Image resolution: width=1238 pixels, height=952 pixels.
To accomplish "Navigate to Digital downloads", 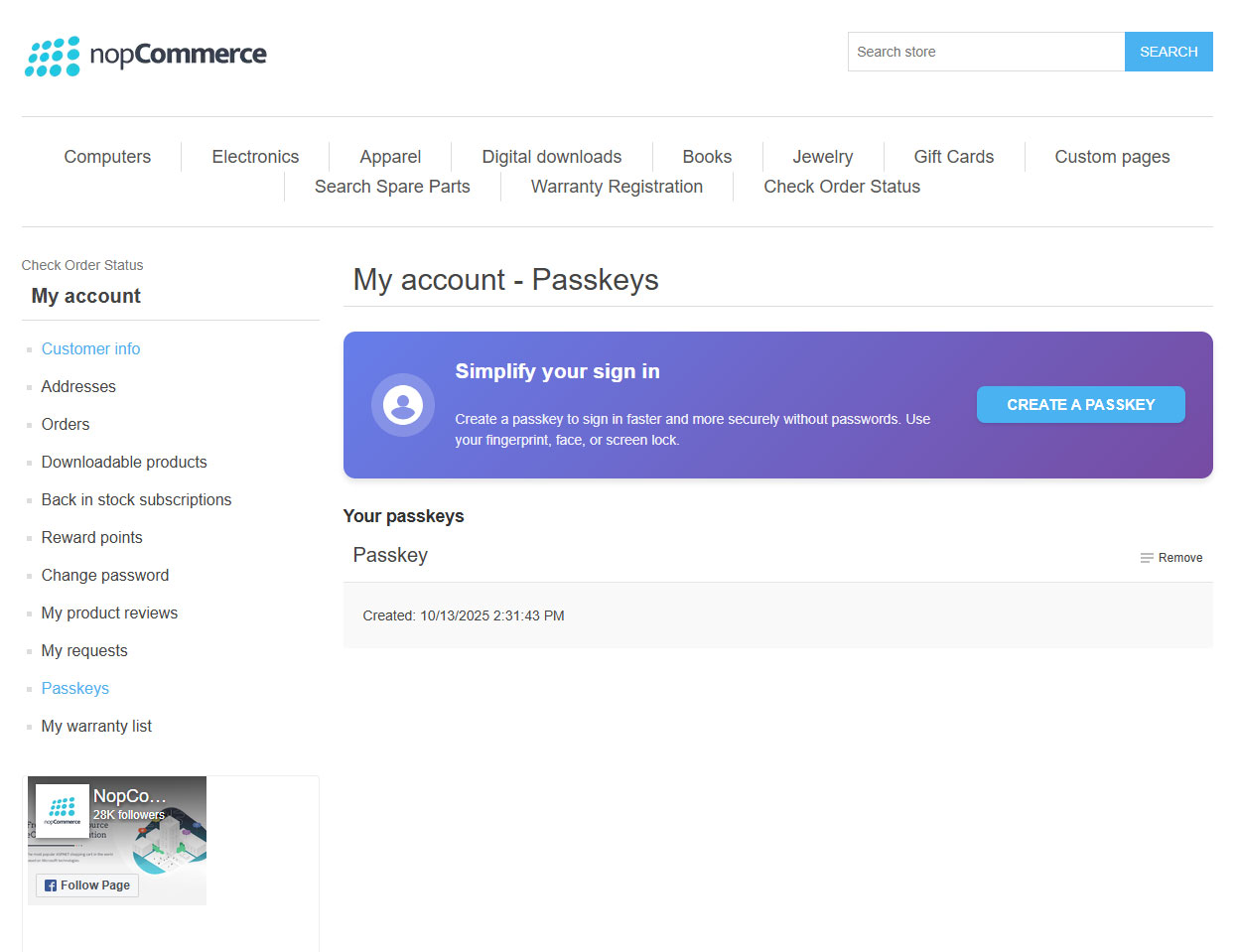I will 551,157.
